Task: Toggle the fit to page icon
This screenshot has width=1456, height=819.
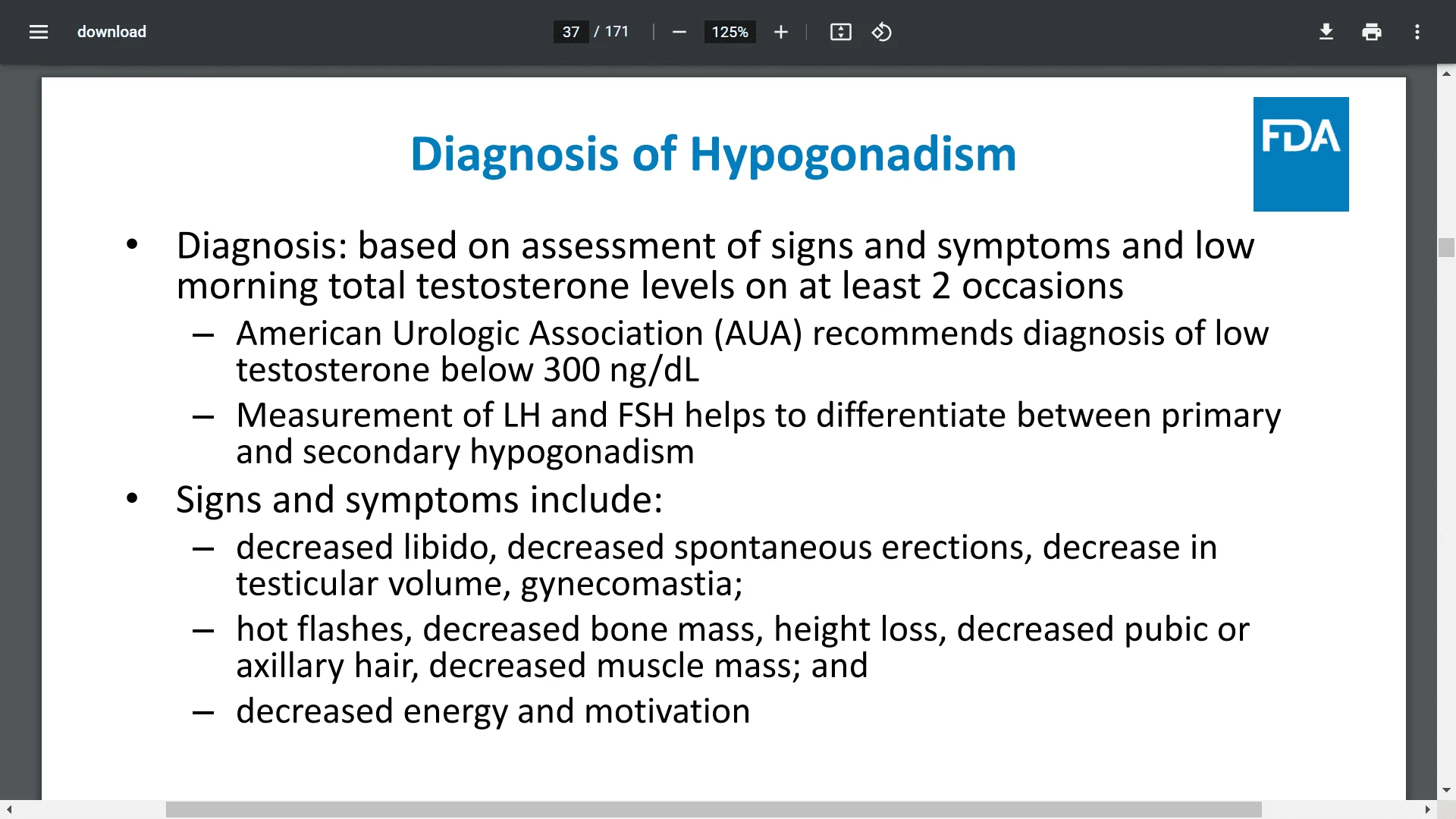Action: 841,32
